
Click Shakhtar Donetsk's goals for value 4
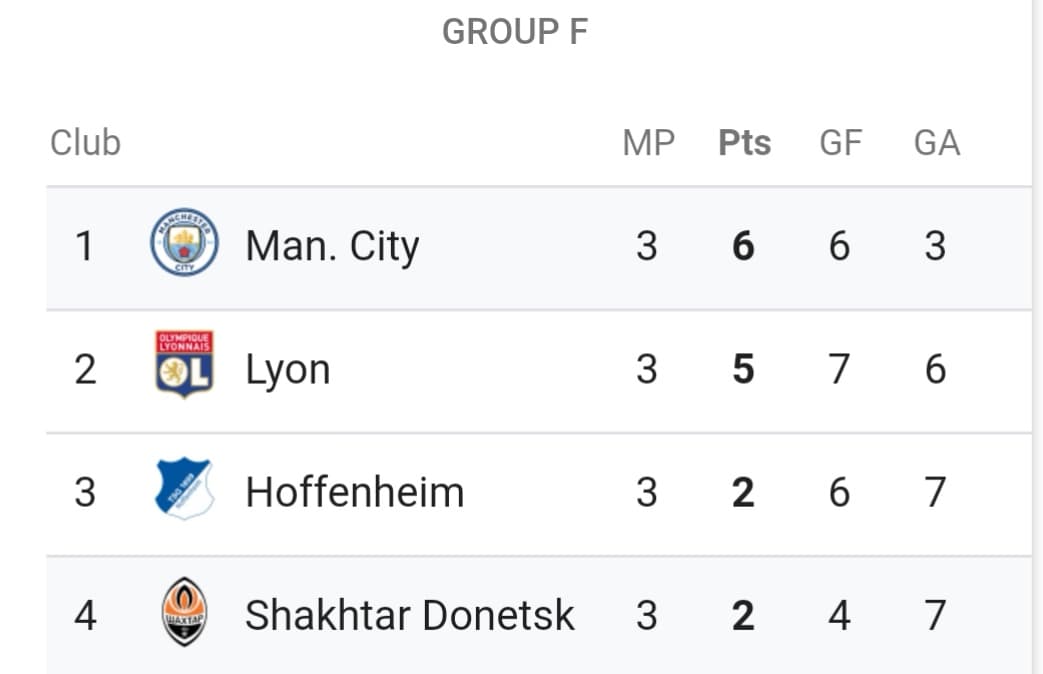839,615
